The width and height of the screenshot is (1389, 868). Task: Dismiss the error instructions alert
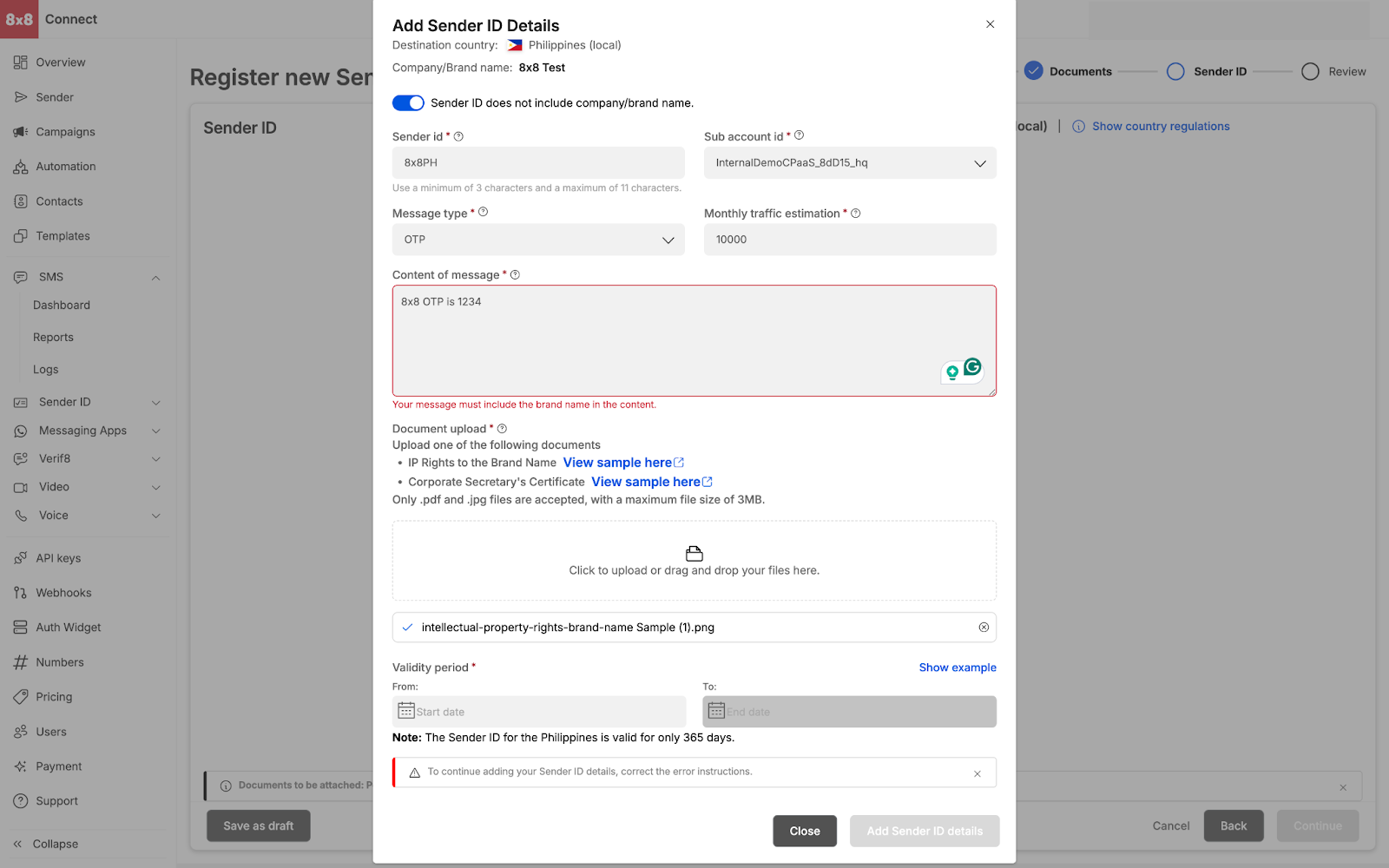[x=978, y=773]
